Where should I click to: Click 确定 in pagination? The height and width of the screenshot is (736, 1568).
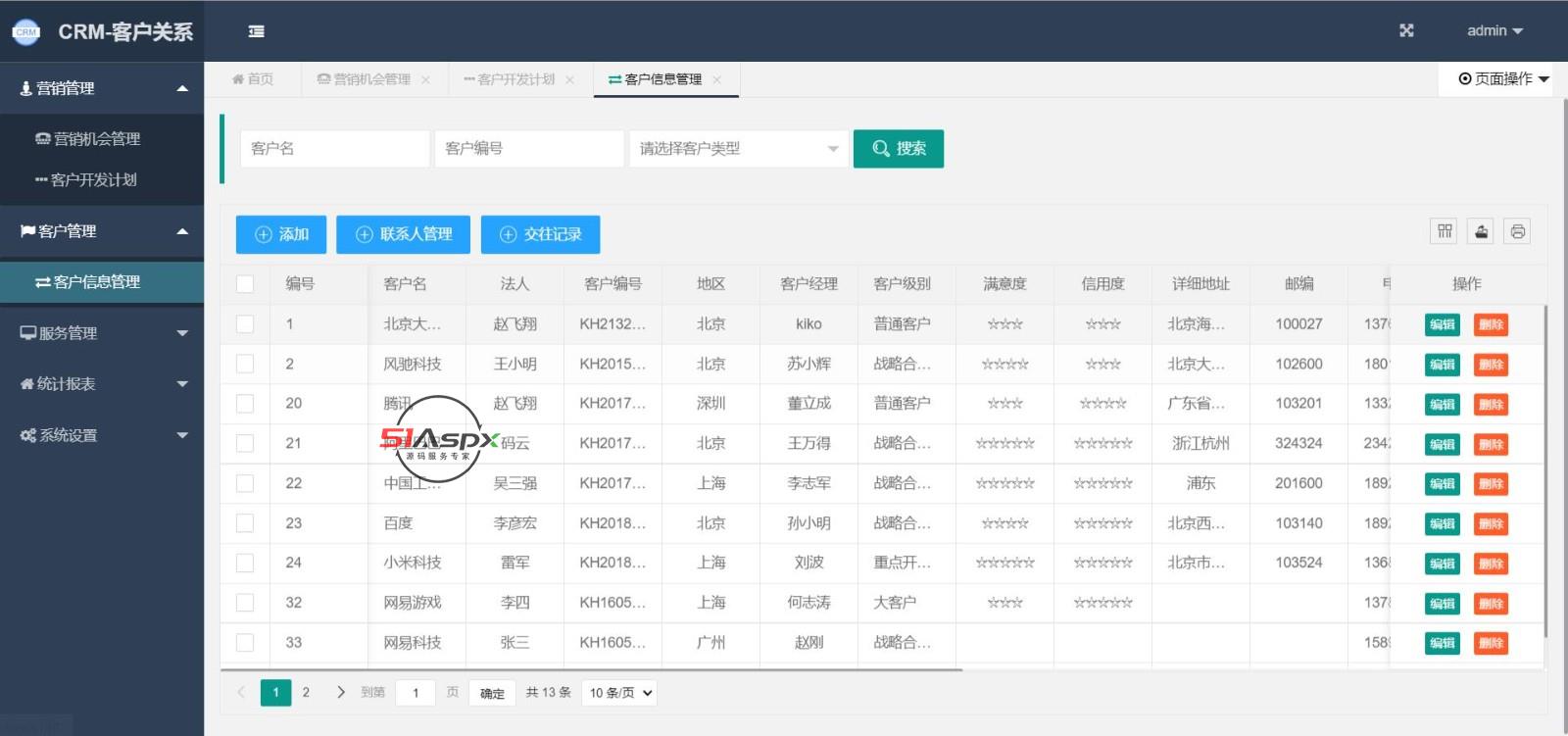tap(492, 693)
